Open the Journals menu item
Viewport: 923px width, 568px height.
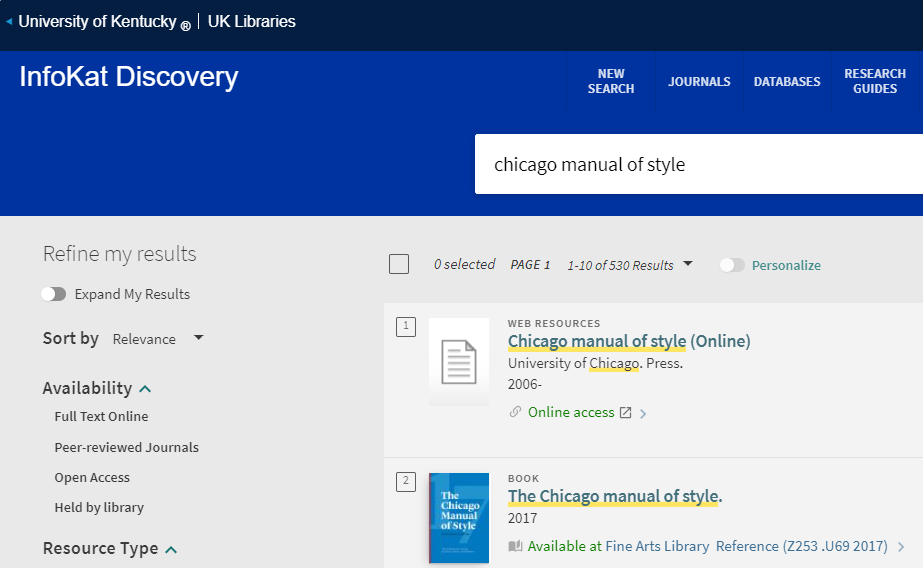pyautogui.click(x=699, y=82)
